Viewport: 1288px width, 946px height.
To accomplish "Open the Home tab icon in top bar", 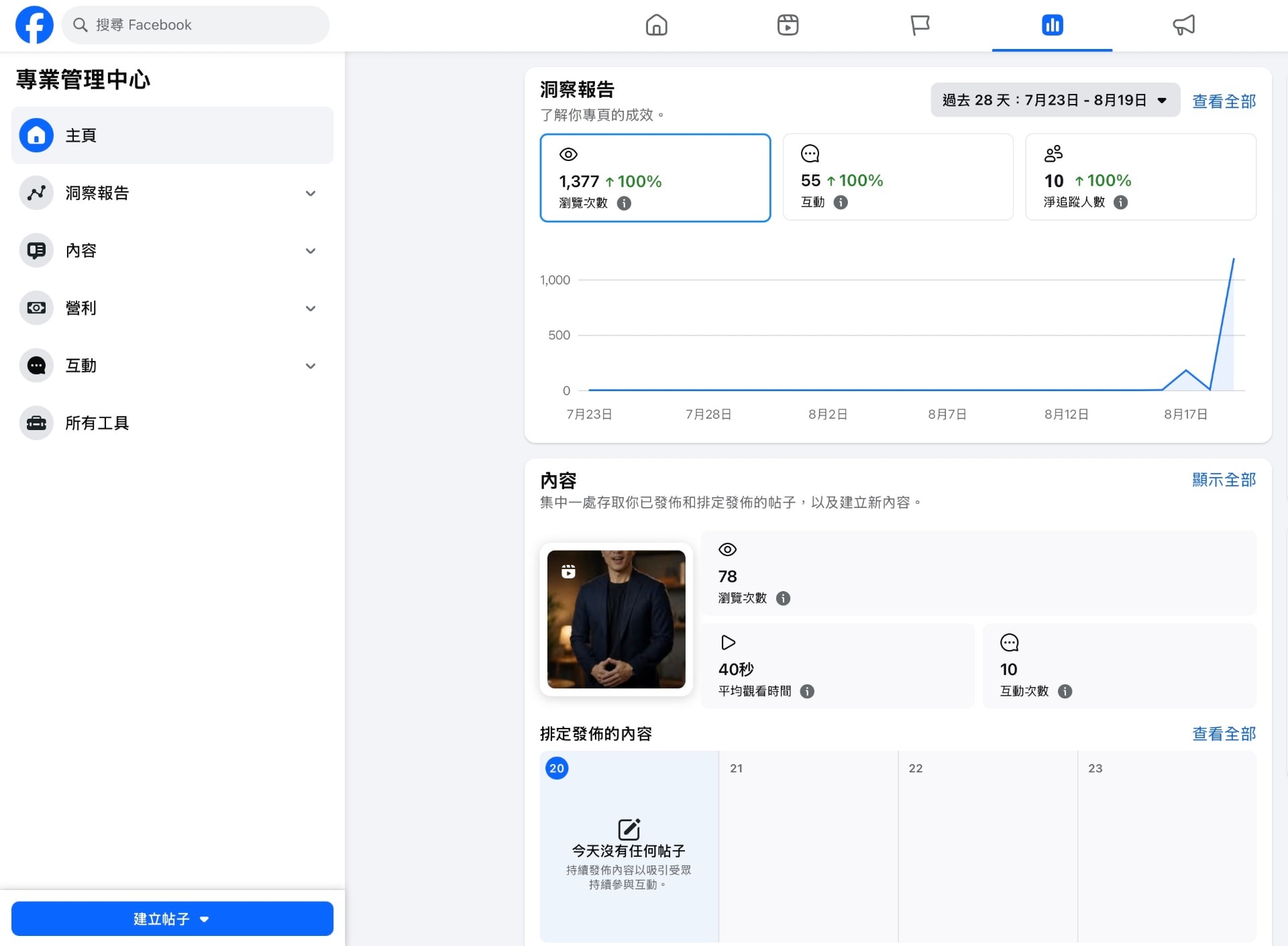I will tap(656, 25).
